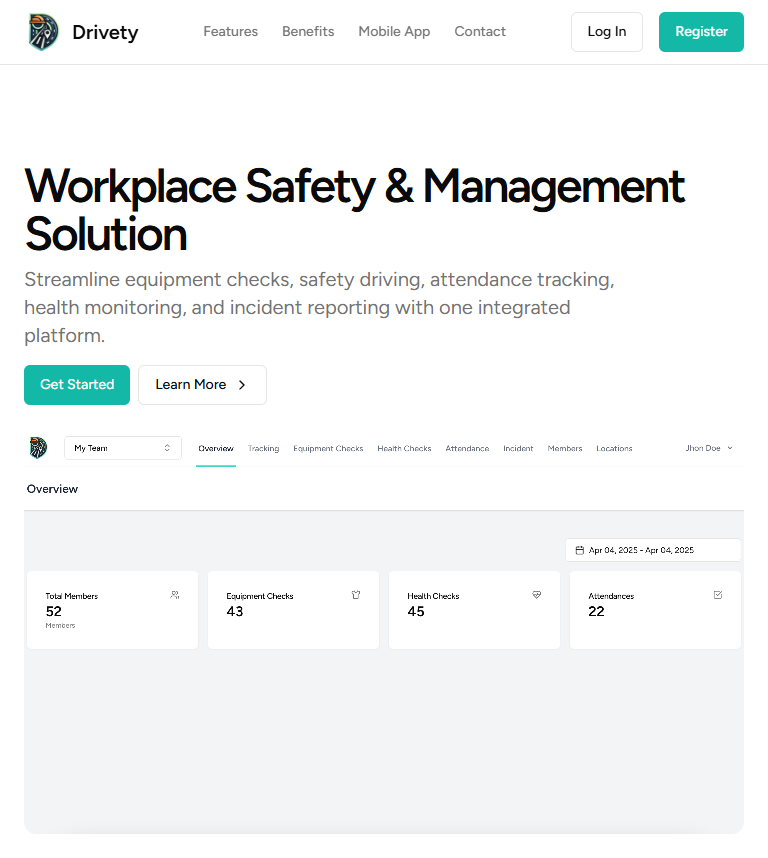Click the Attendances checkmark icon
The height and width of the screenshot is (858, 768).
[x=718, y=595]
